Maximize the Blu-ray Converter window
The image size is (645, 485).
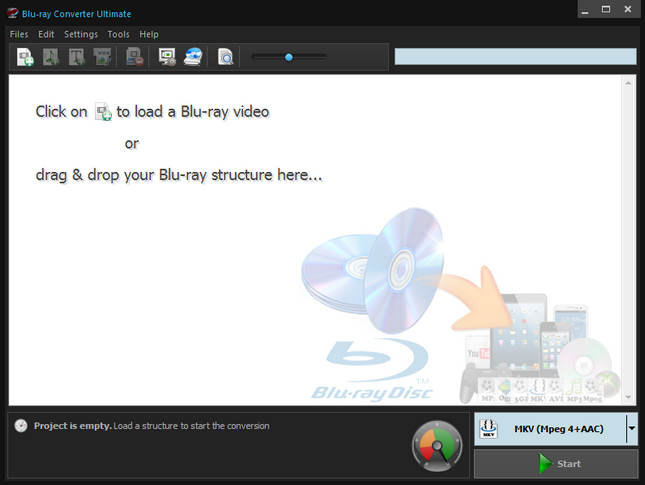pyautogui.click(x=606, y=9)
